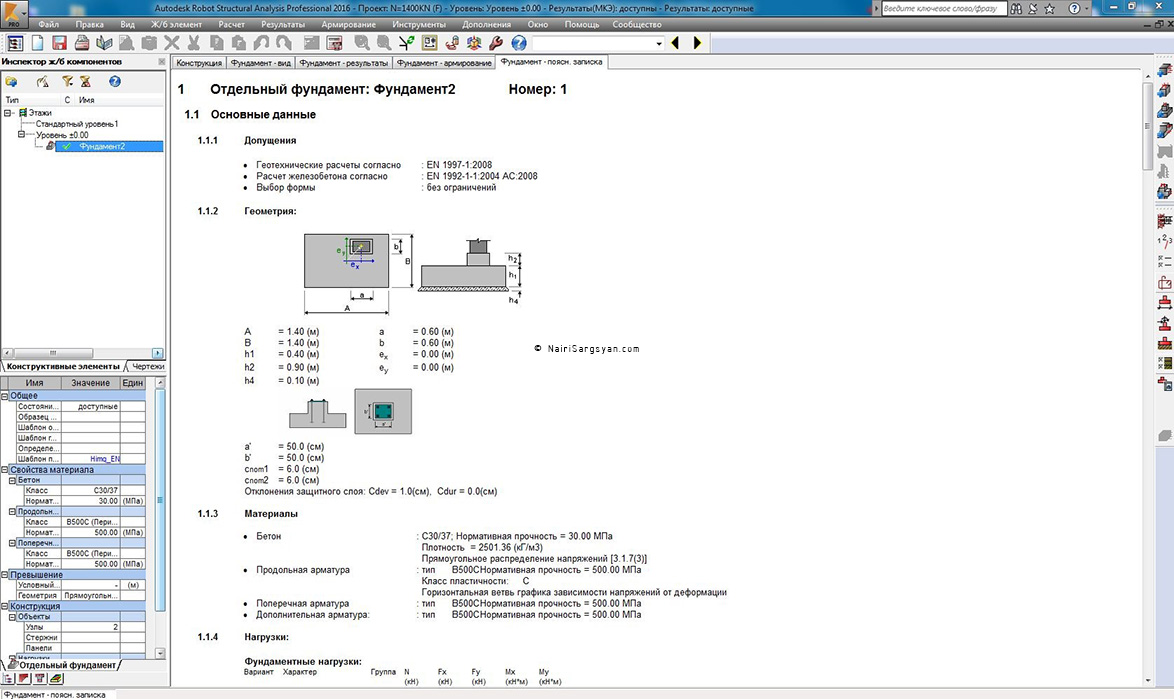Click the red flag icon at bottom left
The image size is (1174, 699).
pos(24,679)
